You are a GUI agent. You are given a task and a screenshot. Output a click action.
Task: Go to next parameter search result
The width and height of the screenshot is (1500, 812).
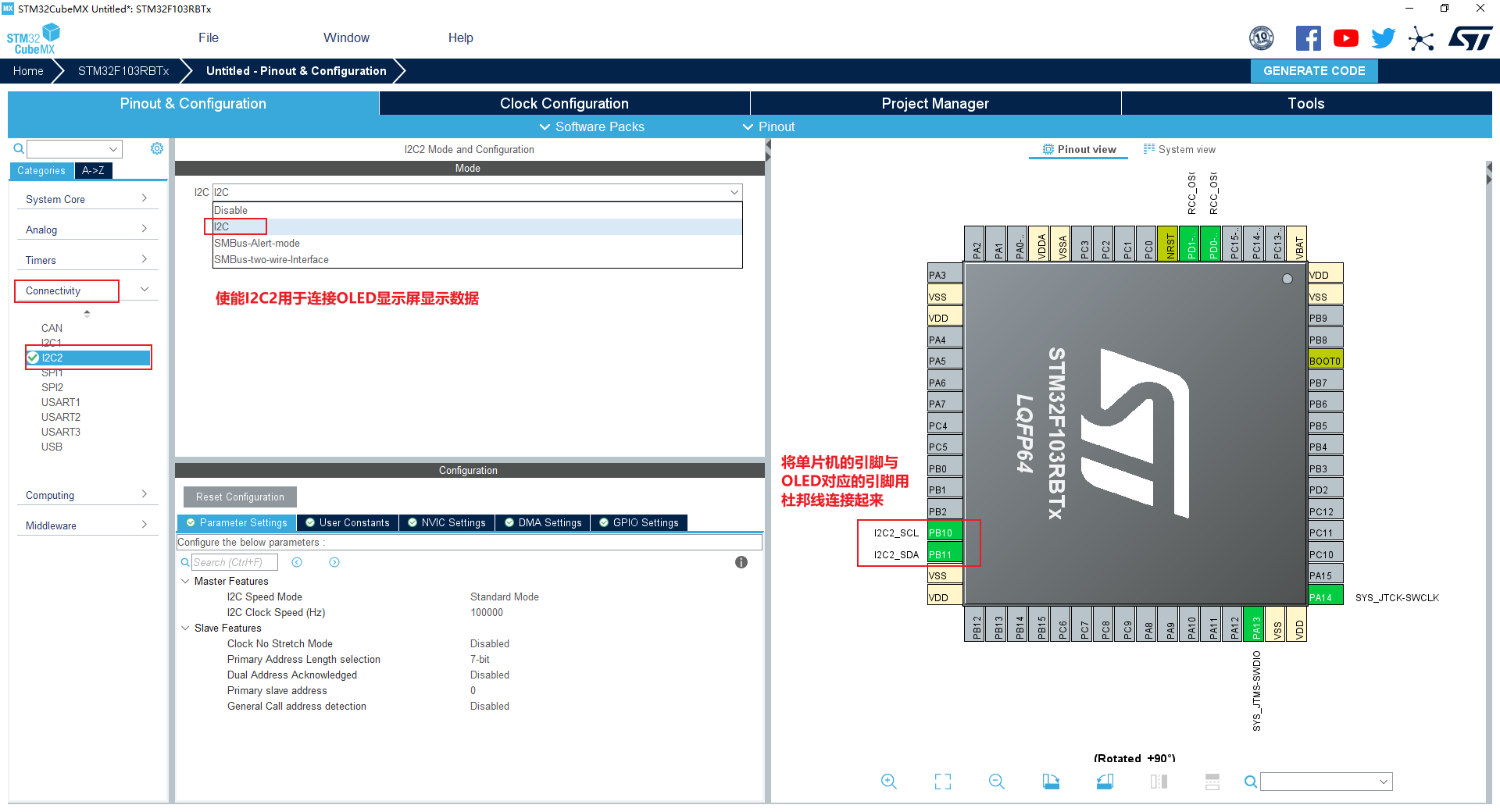point(334,562)
